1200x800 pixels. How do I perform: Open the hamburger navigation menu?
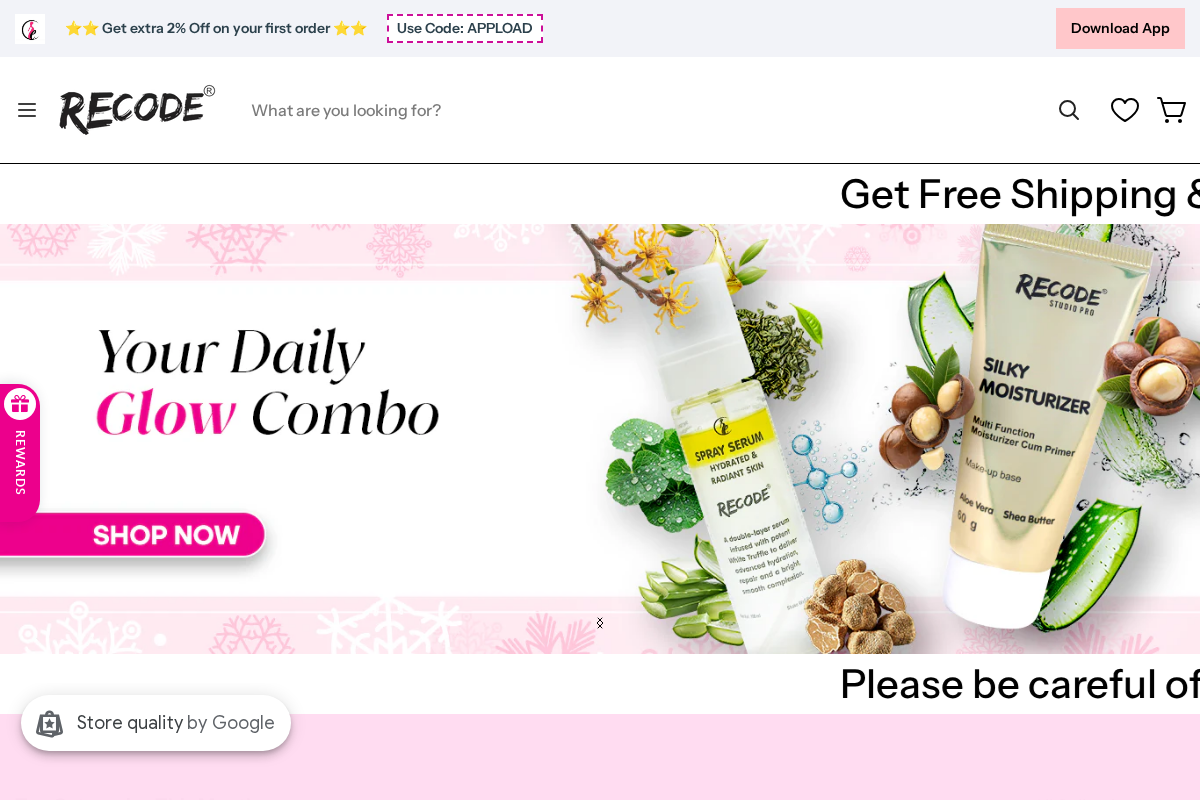tap(27, 110)
